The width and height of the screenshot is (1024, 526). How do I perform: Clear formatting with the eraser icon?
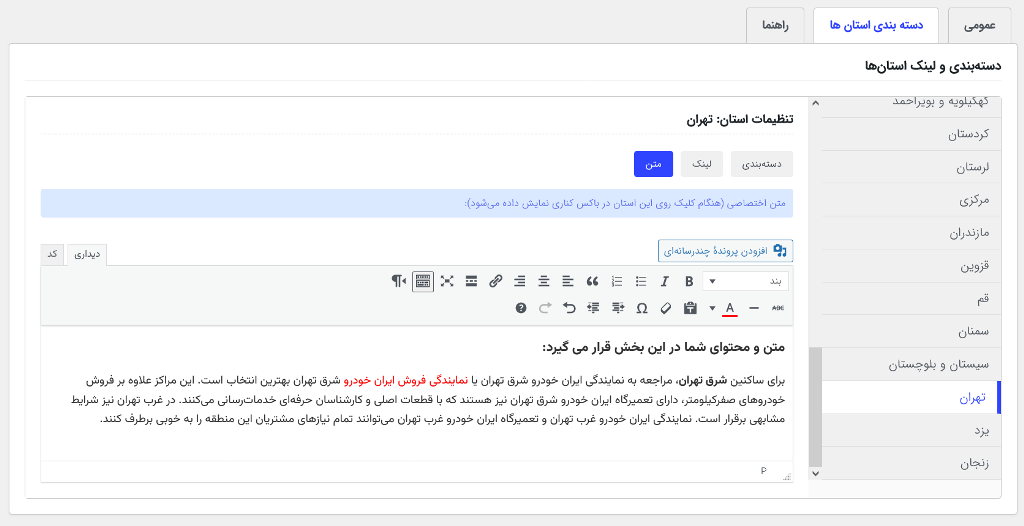click(666, 308)
